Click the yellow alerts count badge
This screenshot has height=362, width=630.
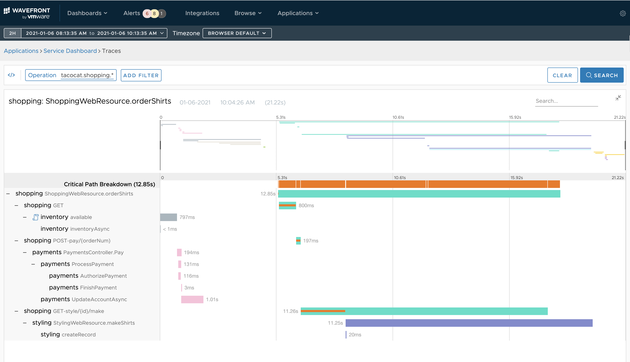click(154, 13)
